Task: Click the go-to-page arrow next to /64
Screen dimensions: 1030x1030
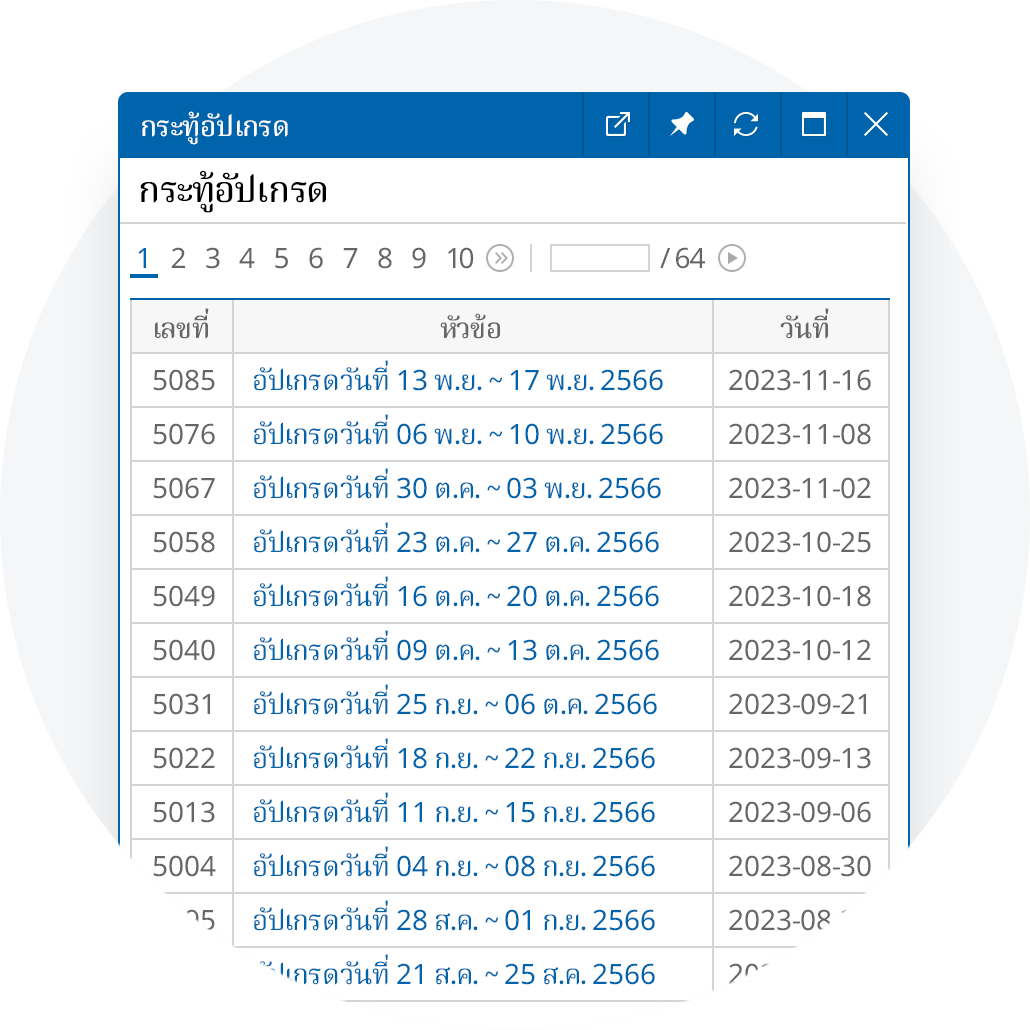Action: 732,258
